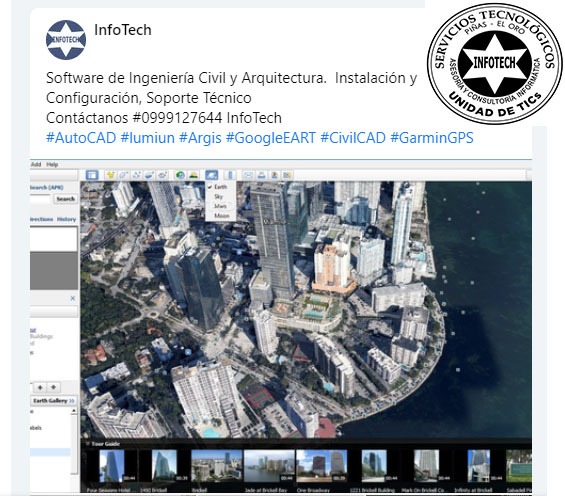565x497 pixels.
Task: Click the Search button
Action: (66, 199)
